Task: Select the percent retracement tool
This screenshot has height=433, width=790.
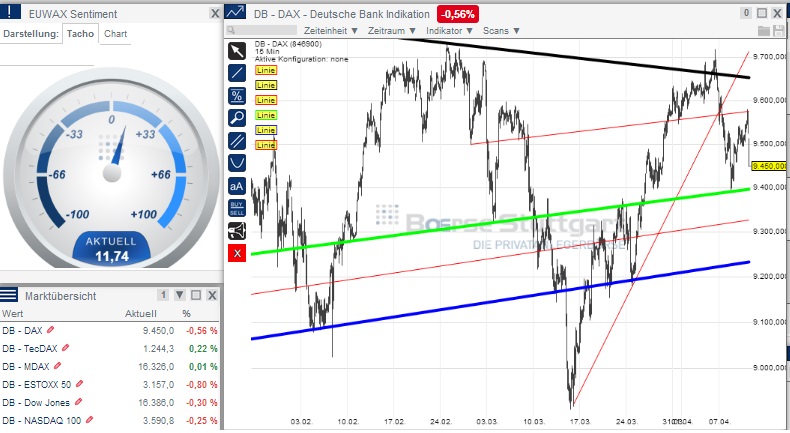Action: pos(237,95)
